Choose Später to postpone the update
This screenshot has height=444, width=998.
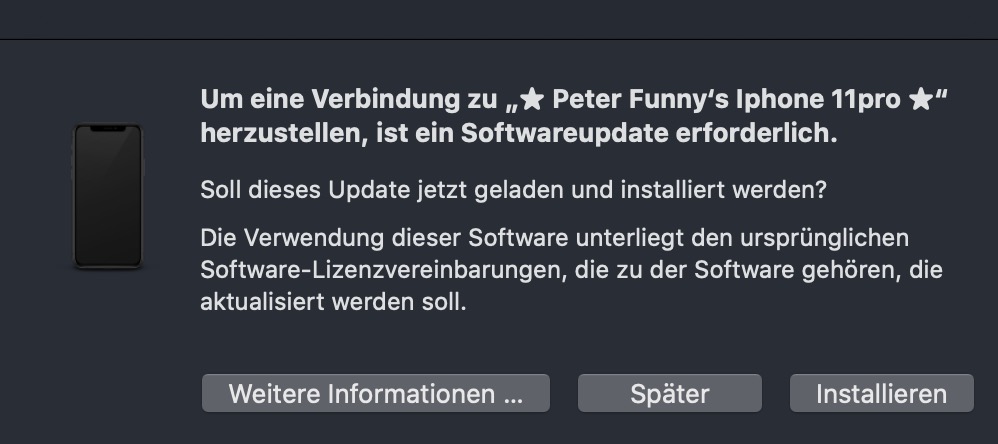(669, 393)
